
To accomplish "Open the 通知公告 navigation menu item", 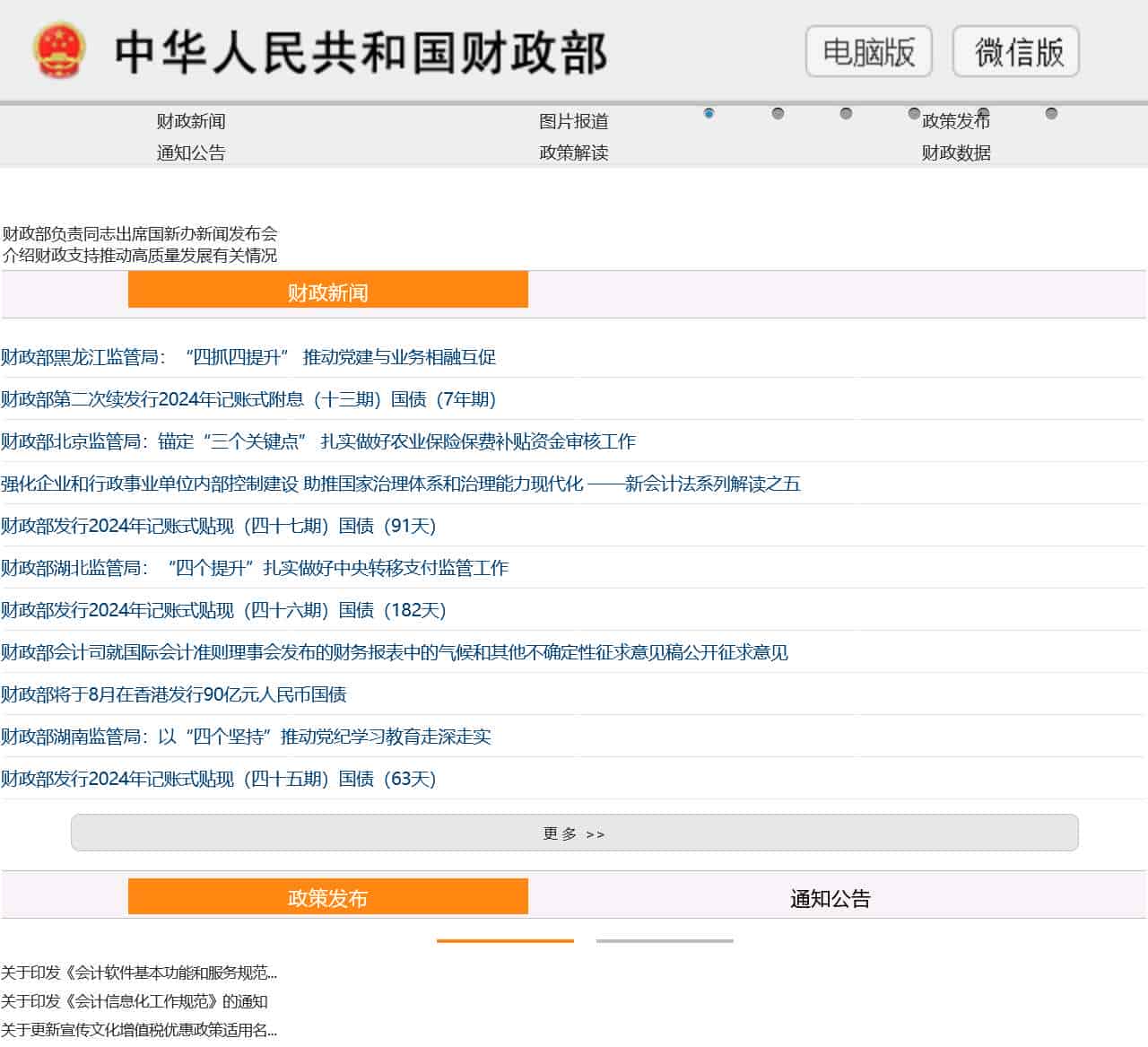I will [190, 153].
